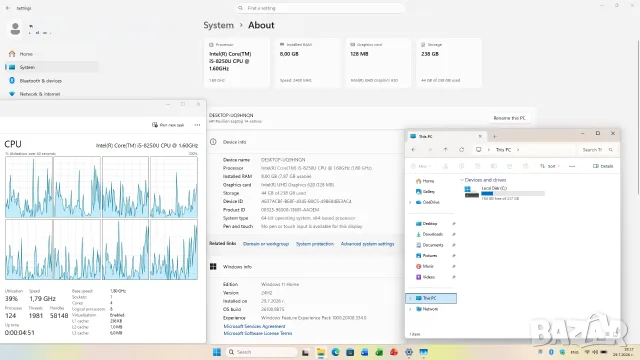
Task: Open Home in Explorer navigation pane
Action: click(424, 181)
